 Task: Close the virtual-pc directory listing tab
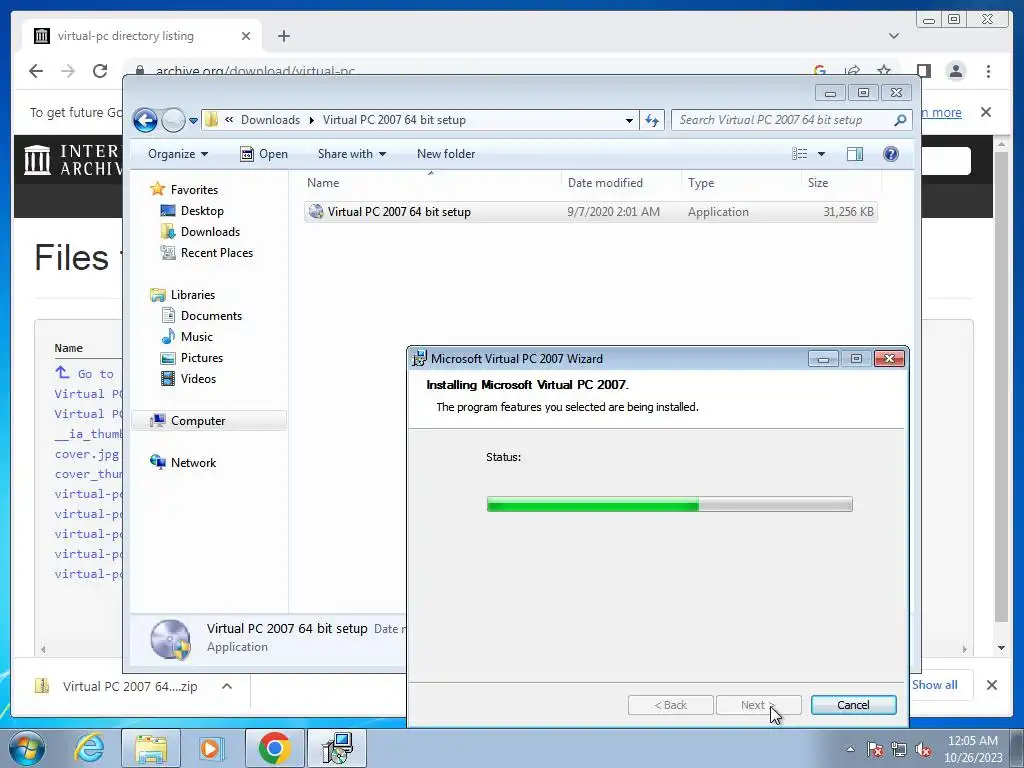246,36
